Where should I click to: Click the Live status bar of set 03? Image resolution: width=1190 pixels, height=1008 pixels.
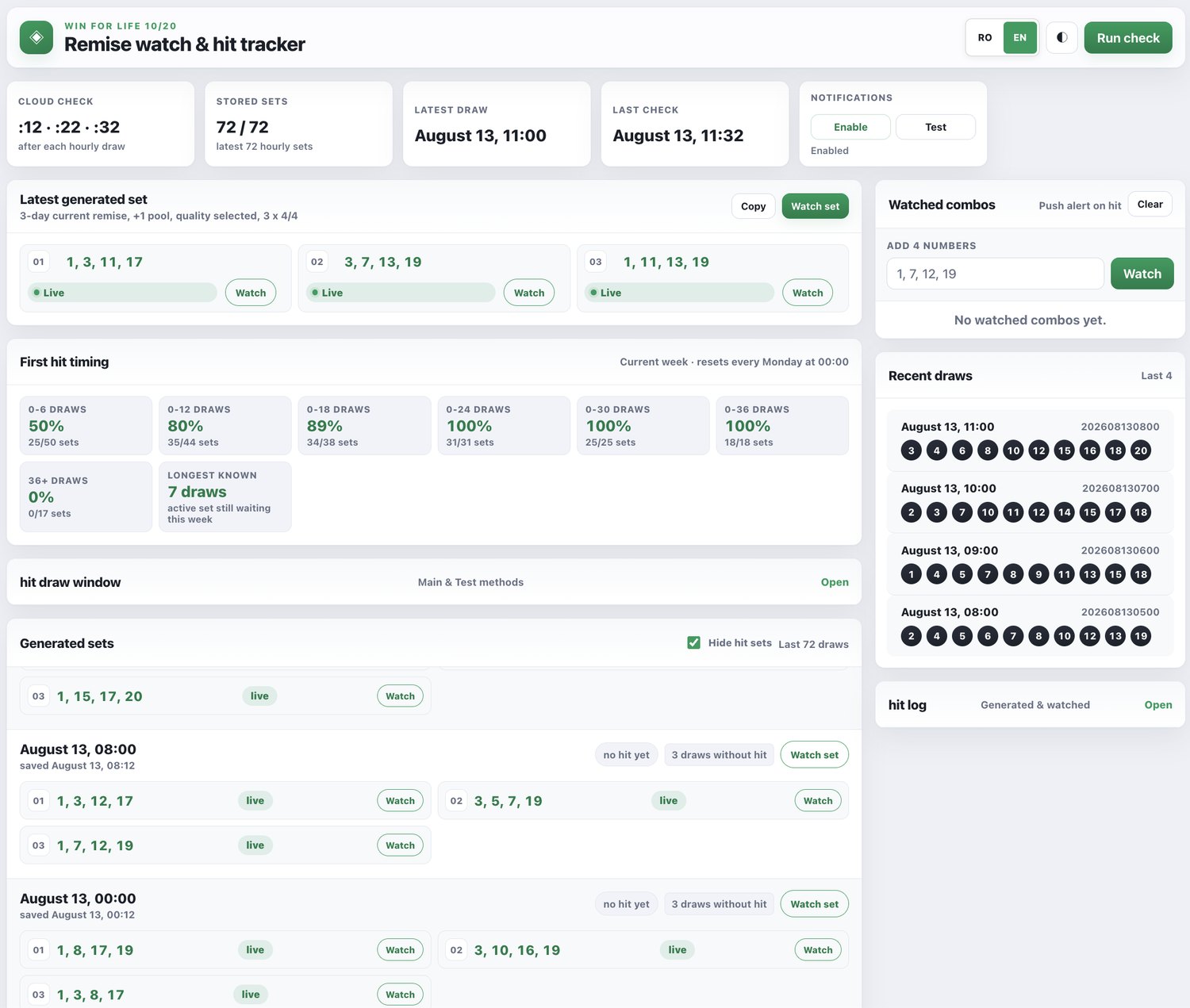679,293
